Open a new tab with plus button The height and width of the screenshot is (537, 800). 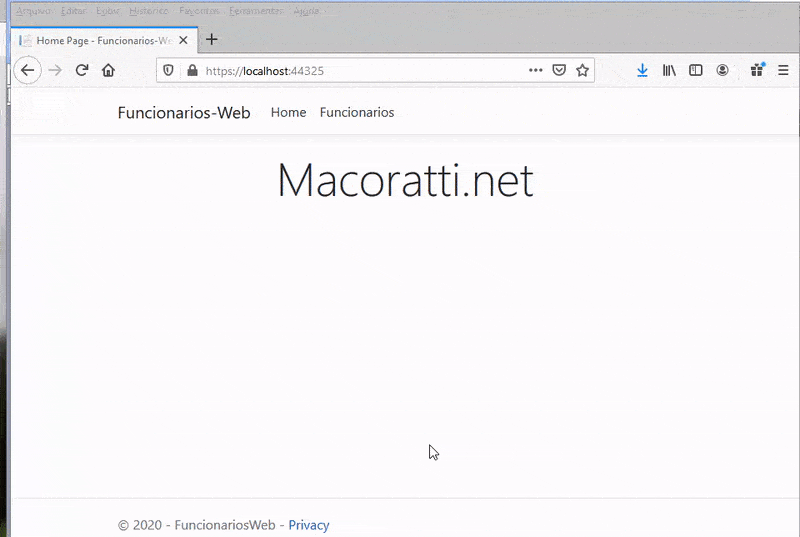click(x=212, y=39)
